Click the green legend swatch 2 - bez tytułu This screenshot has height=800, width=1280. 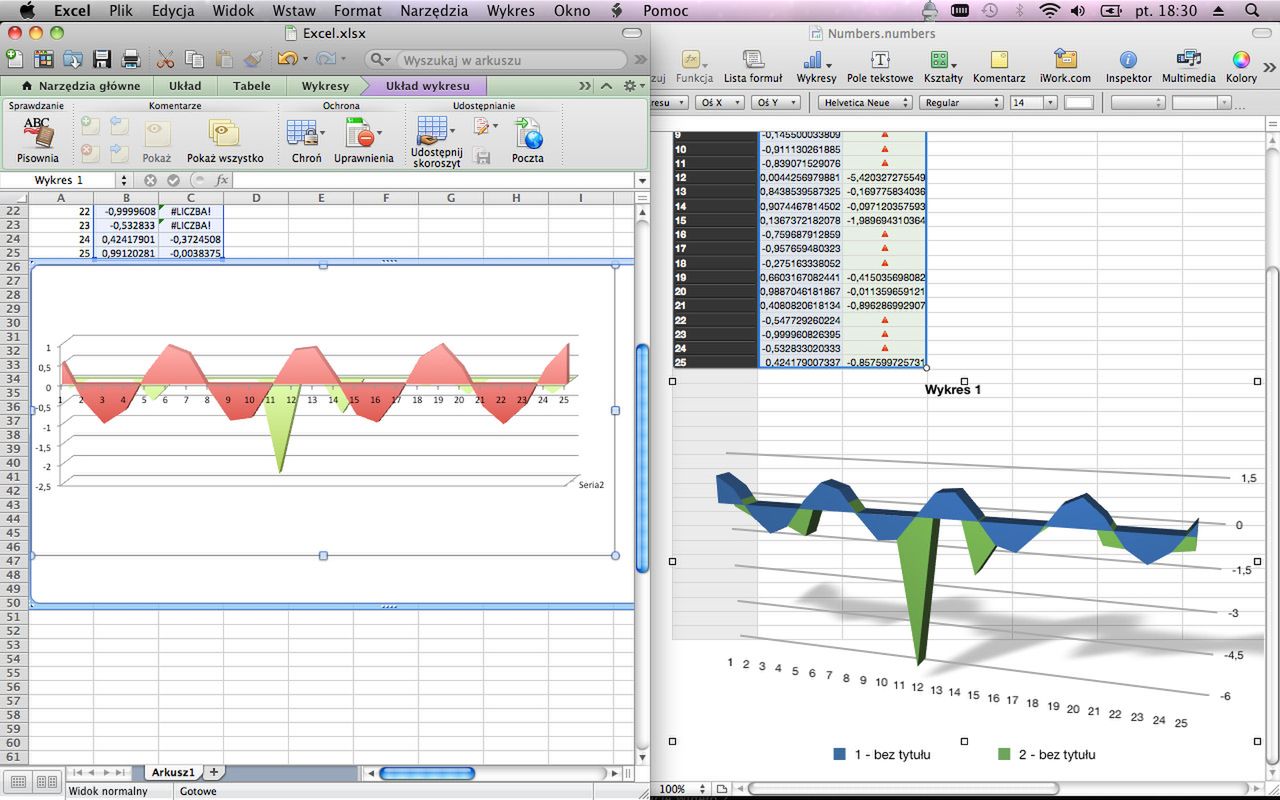point(1004,754)
